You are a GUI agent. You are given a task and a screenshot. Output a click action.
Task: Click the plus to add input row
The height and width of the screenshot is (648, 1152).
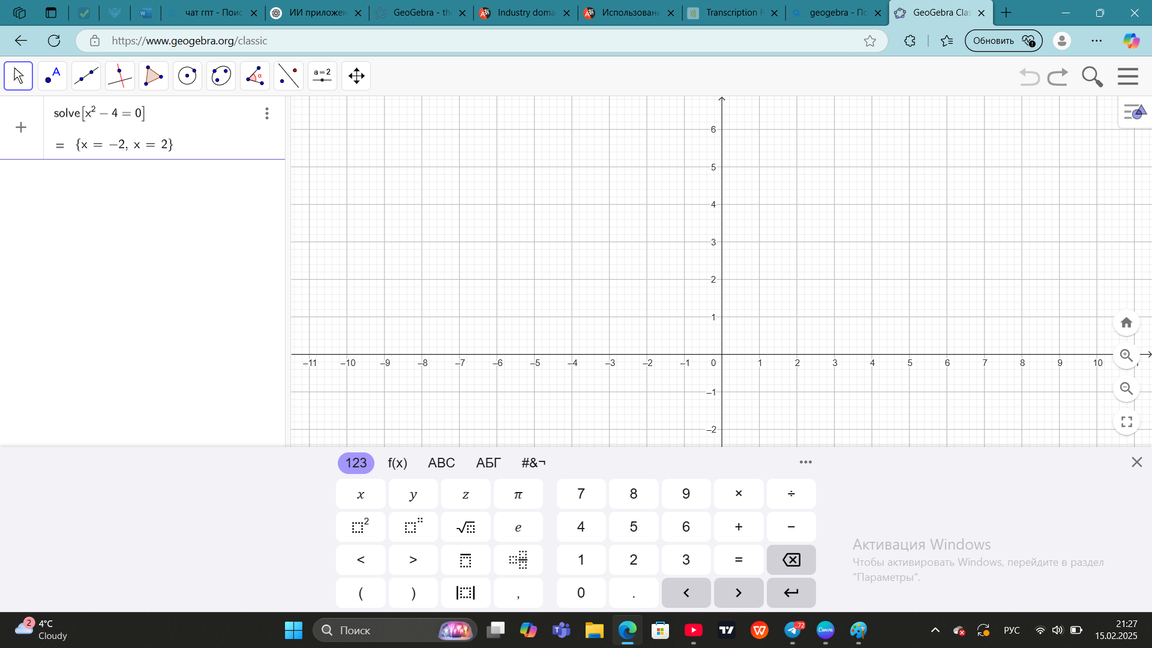coord(21,128)
